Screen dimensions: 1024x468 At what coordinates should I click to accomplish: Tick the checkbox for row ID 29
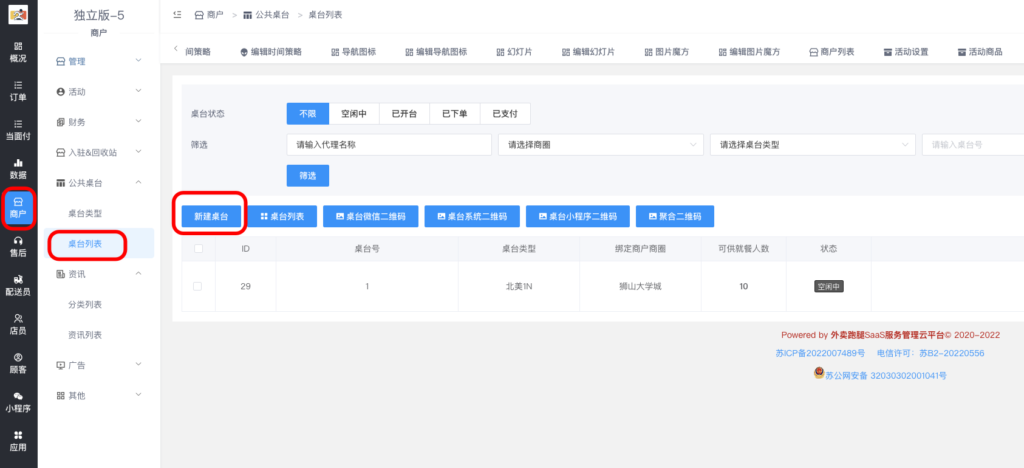pos(197,286)
